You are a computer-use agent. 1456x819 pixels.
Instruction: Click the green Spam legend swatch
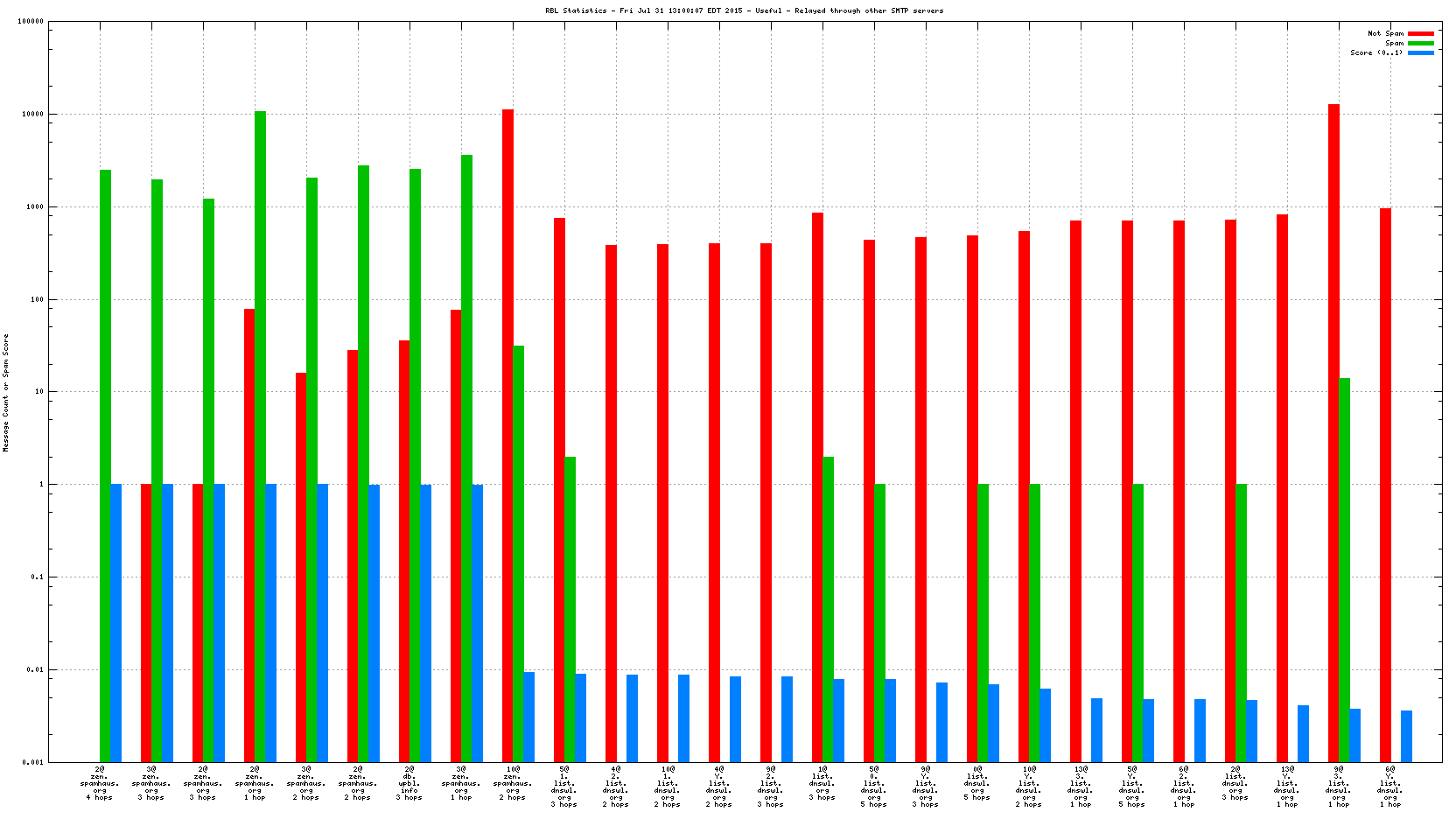1420,43
